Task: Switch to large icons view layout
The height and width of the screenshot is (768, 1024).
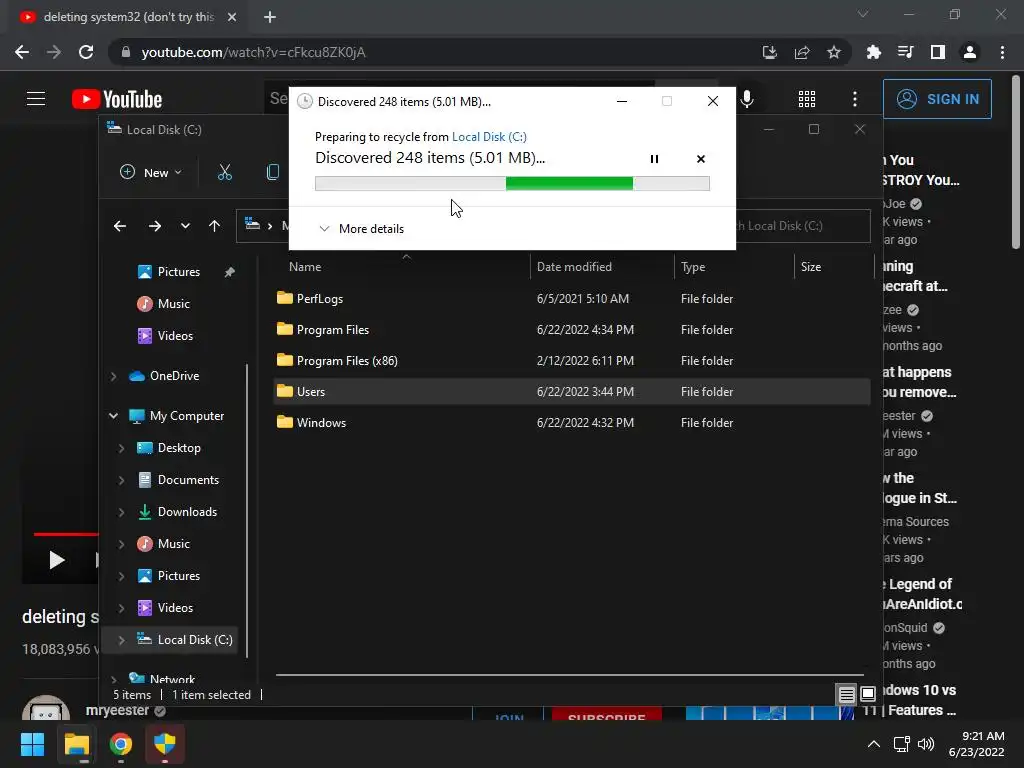Action: tap(868, 694)
